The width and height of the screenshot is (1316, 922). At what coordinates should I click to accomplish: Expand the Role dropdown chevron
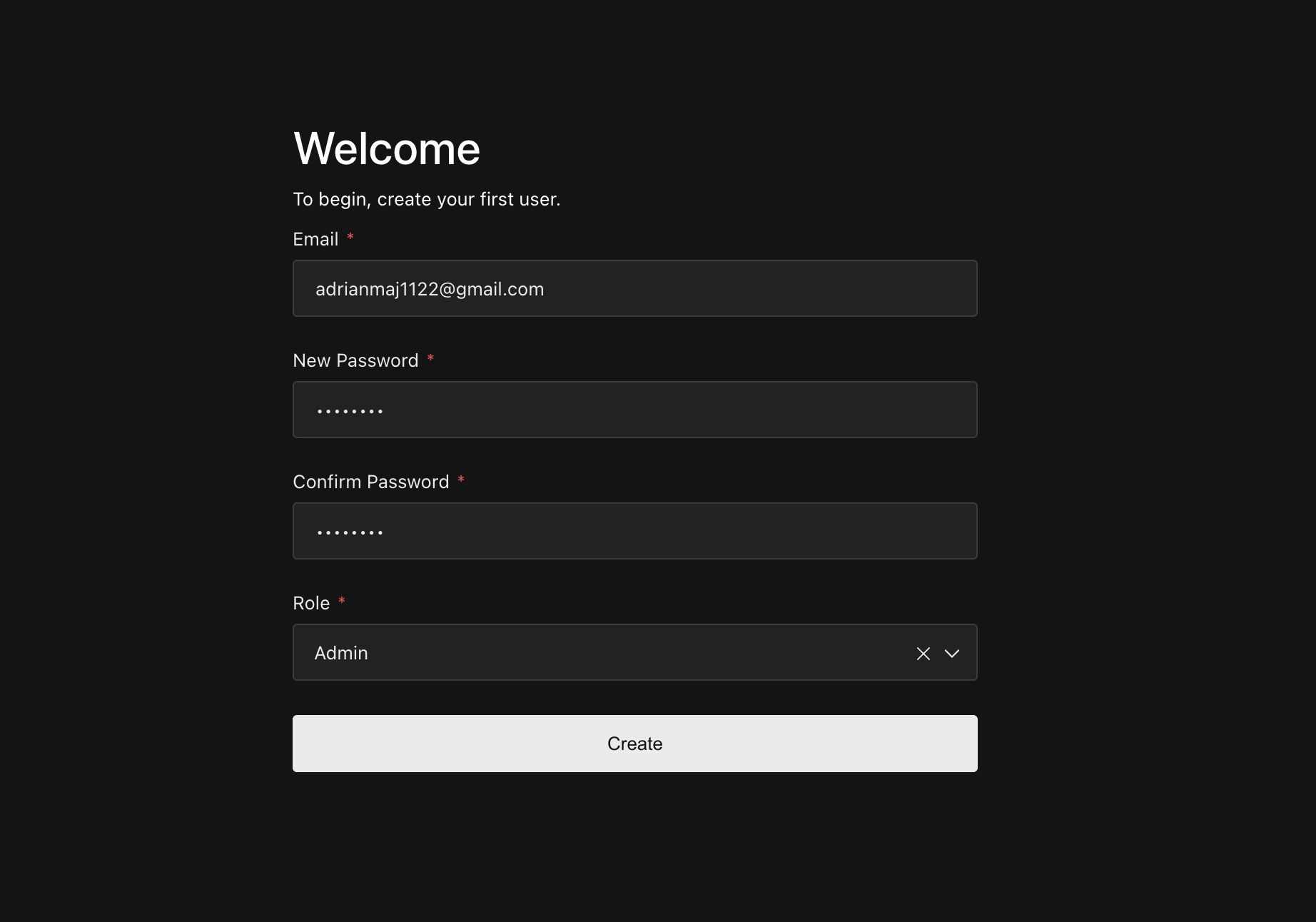(x=952, y=653)
